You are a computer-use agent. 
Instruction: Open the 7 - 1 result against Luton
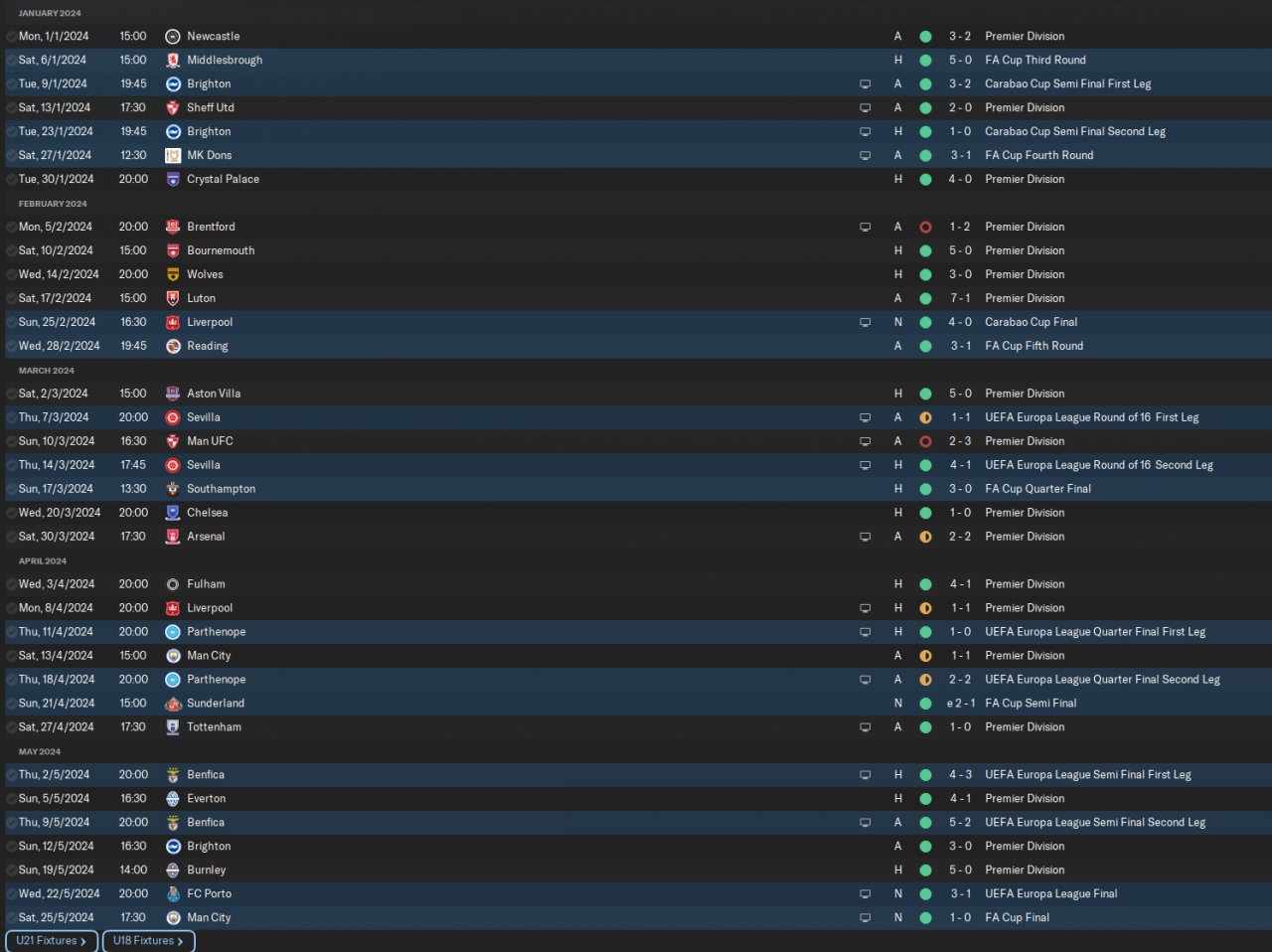click(959, 298)
